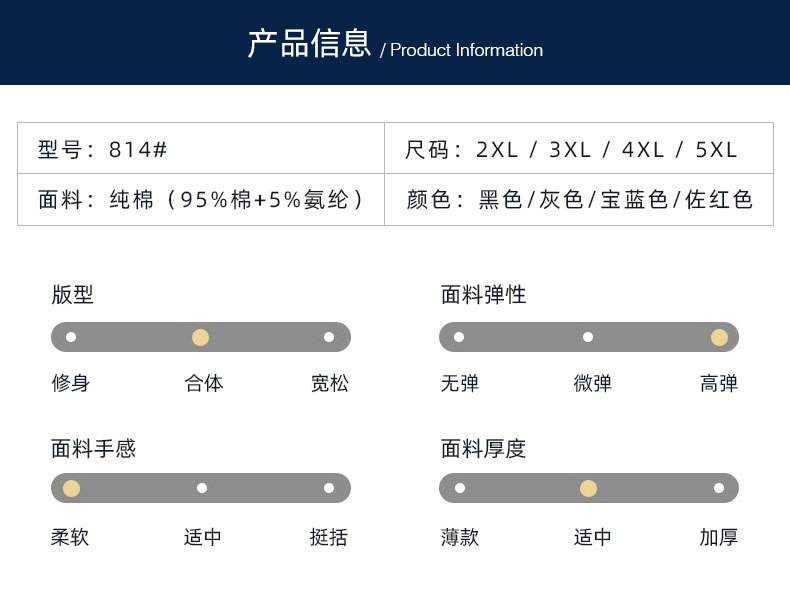Select the 修身 dot on the 版型 slider
790x589 pixels.
pyautogui.click(x=71, y=337)
